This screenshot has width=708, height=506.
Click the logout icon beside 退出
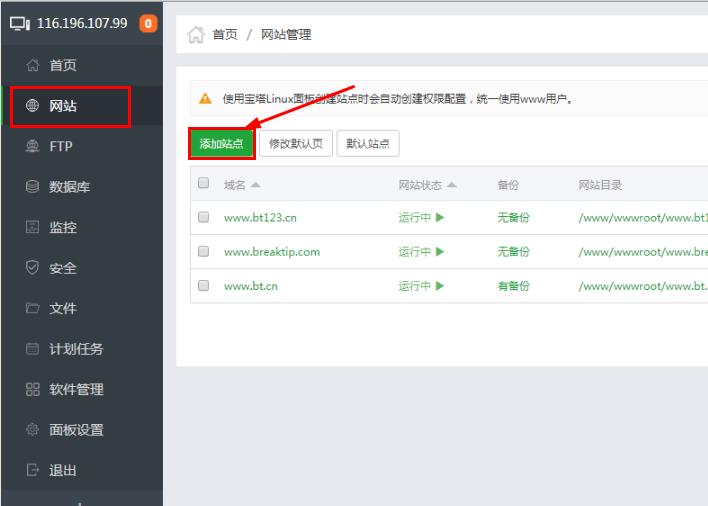coord(33,470)
